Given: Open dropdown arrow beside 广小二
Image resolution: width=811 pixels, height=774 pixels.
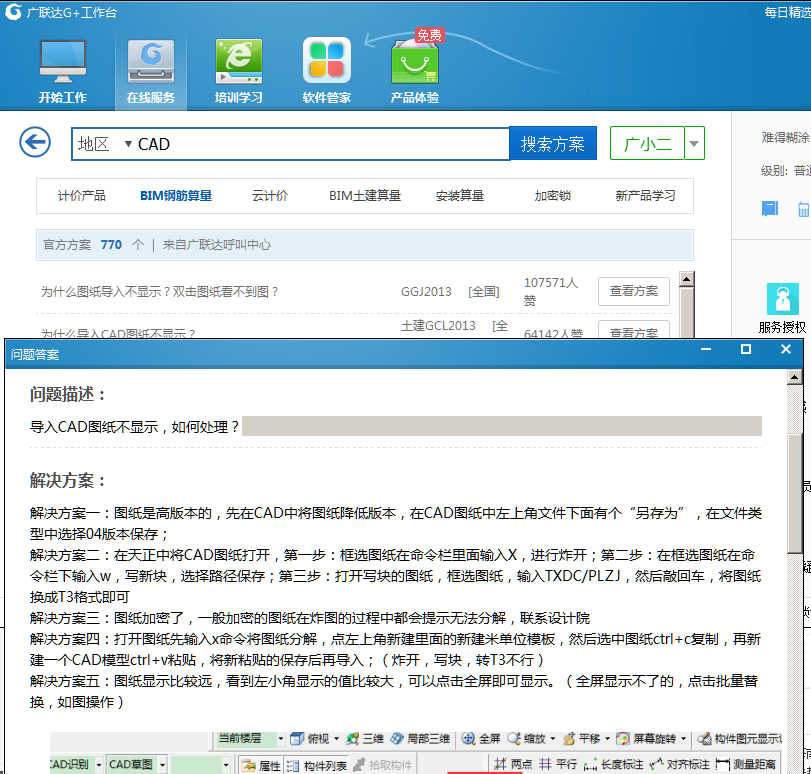Looking at the screenshot, I should click(694, 143).
